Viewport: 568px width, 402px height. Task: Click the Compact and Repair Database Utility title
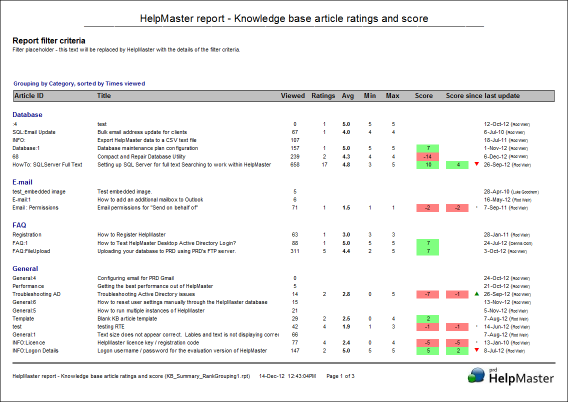click(x=141, y=156)
